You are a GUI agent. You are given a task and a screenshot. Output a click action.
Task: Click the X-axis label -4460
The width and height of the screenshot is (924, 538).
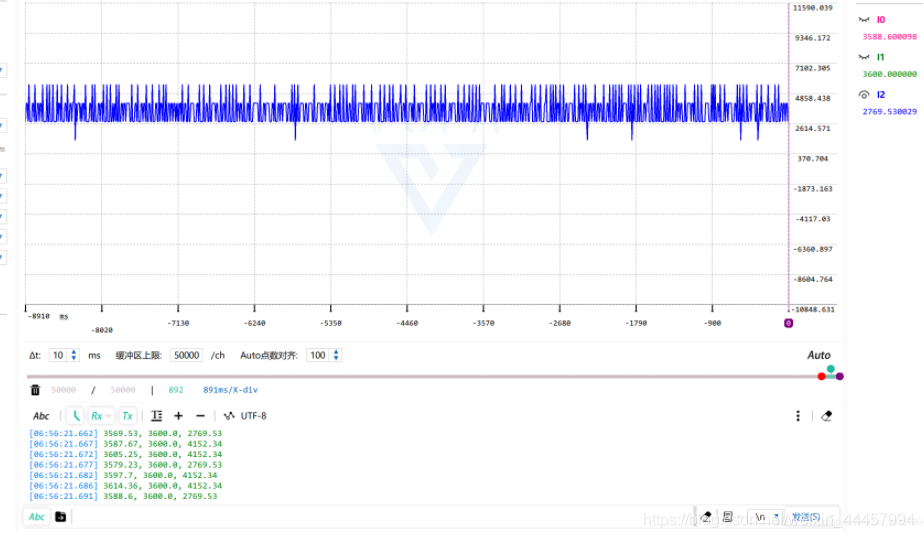tap(407, 324)
